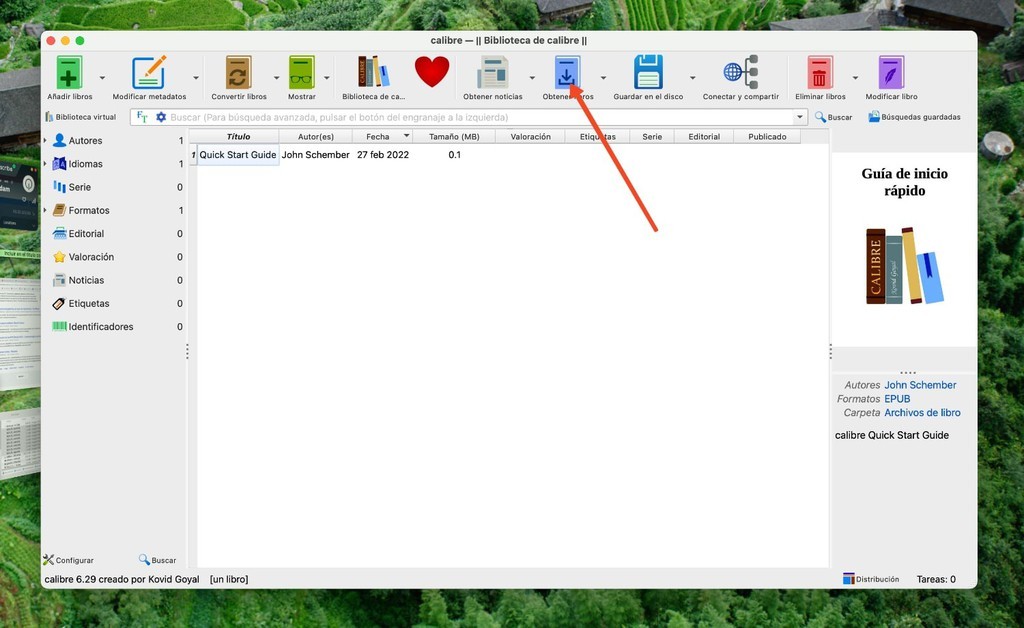Open John Schember link in details panel
1024x628 pixels.
(920, 385)
